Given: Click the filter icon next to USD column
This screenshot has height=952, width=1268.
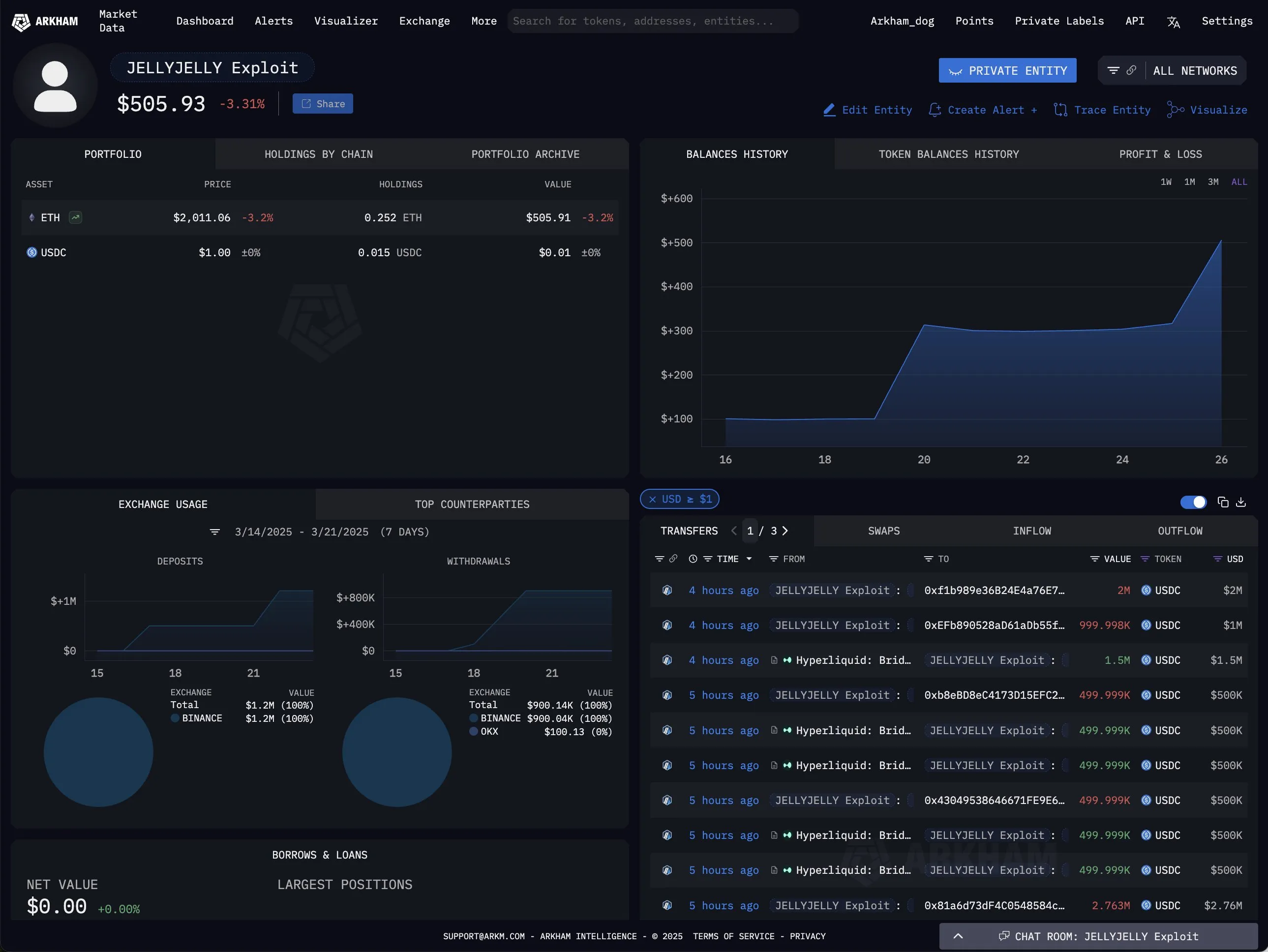Looking at the screenshot, I should pos(1217,559).
